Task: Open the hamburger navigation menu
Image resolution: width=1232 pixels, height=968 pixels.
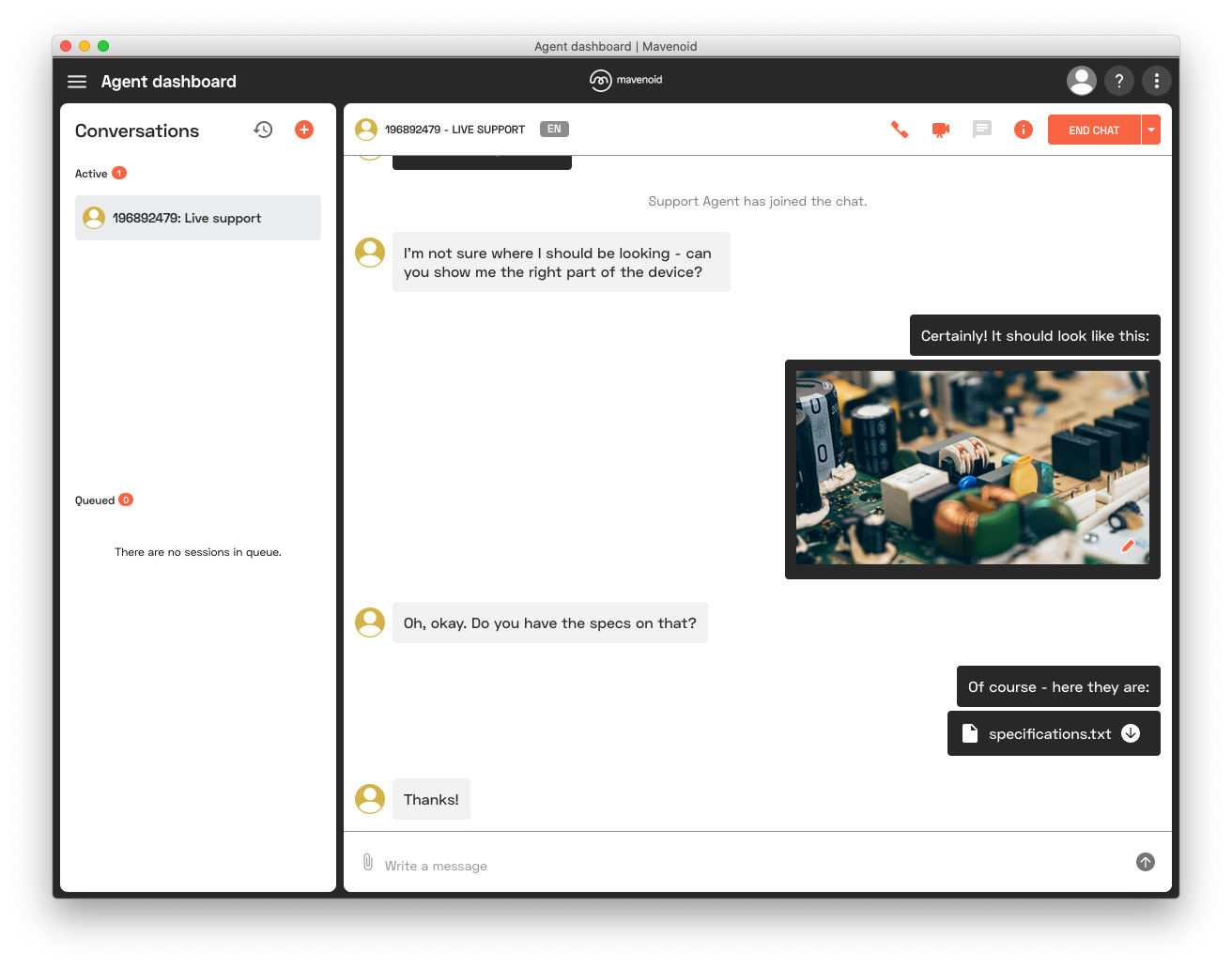Action: pos(77,82)
